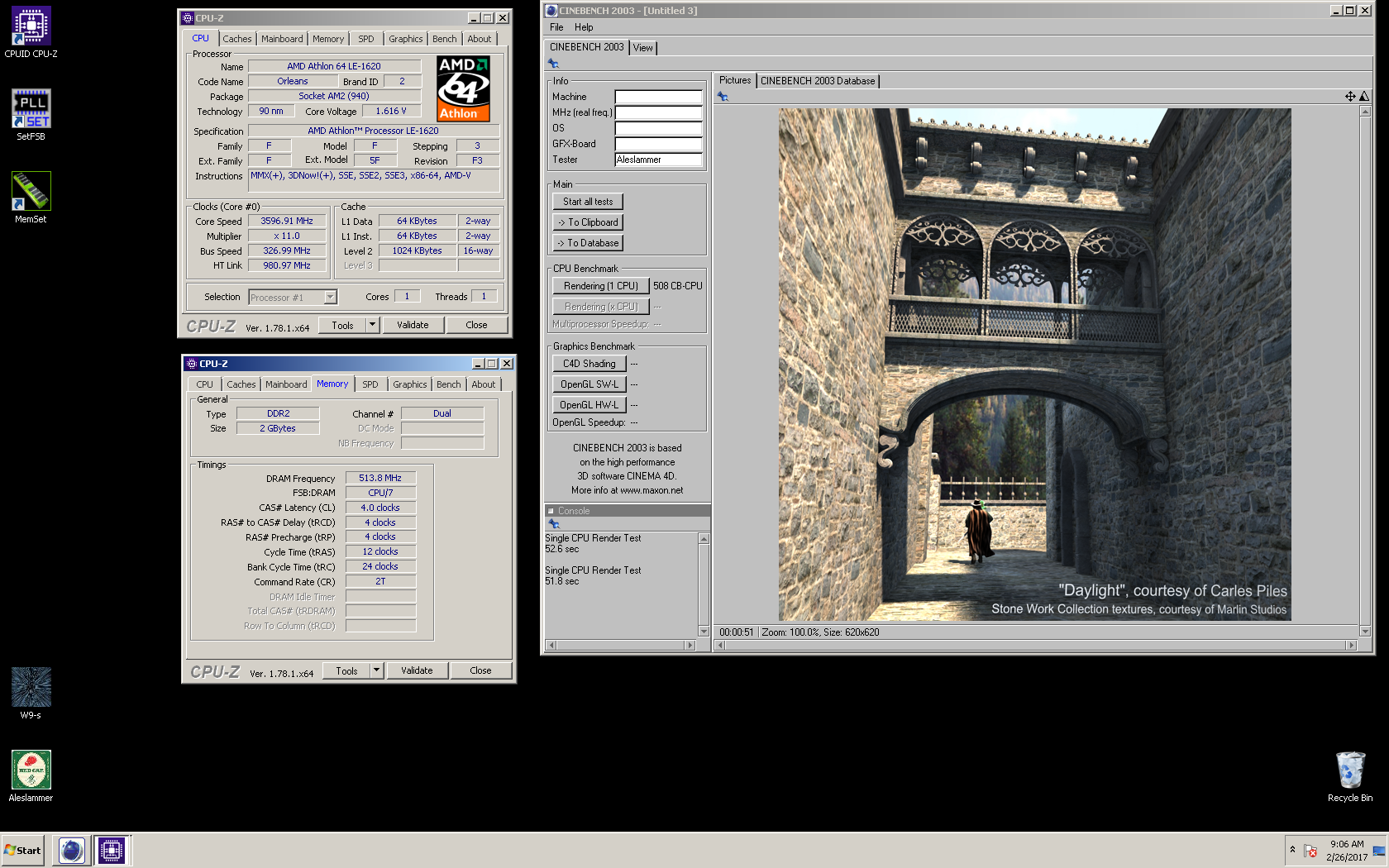Click the MHz (real freq.) input field

658,112
